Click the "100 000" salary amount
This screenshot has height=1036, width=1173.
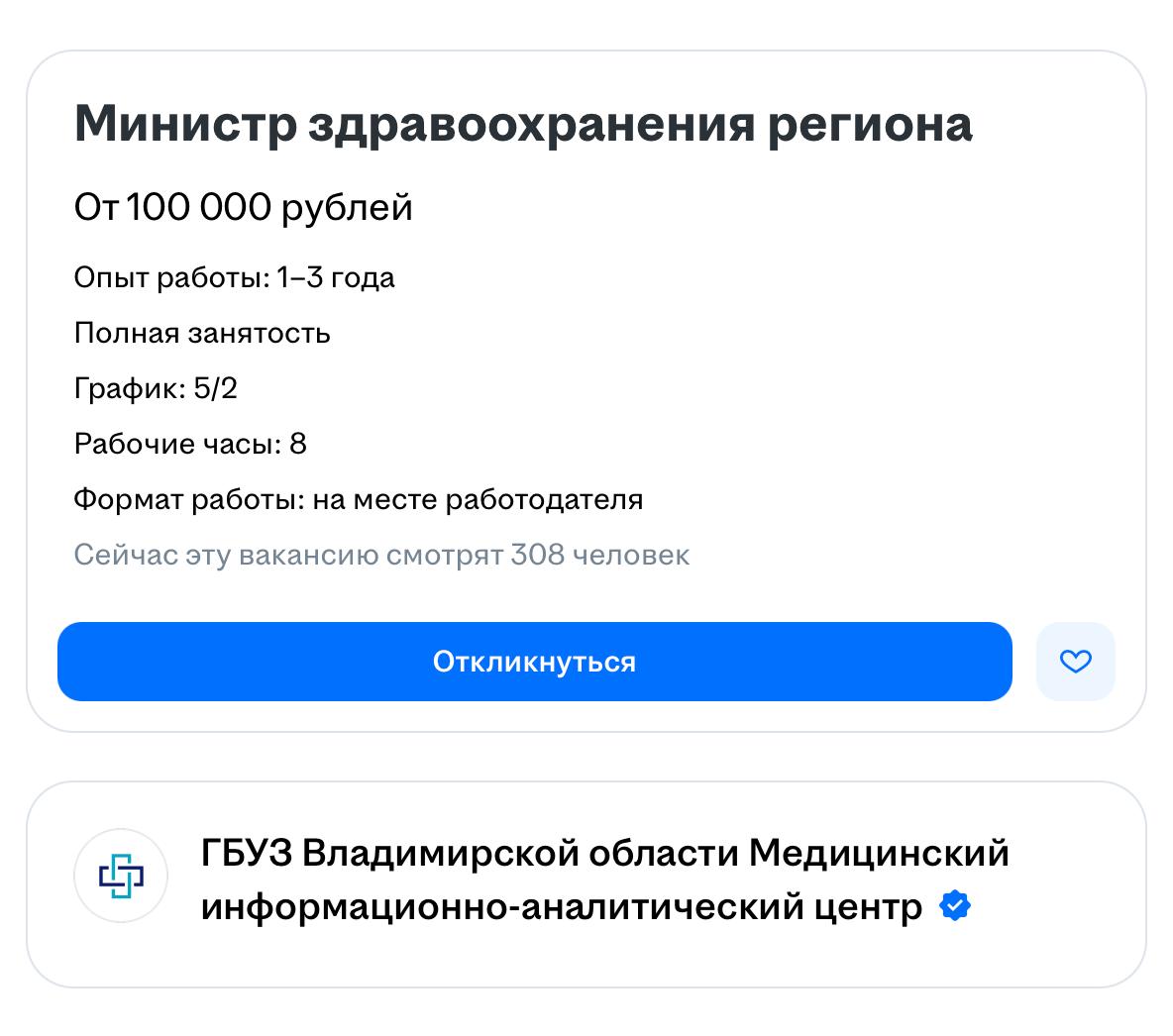[x=199, y=208]
